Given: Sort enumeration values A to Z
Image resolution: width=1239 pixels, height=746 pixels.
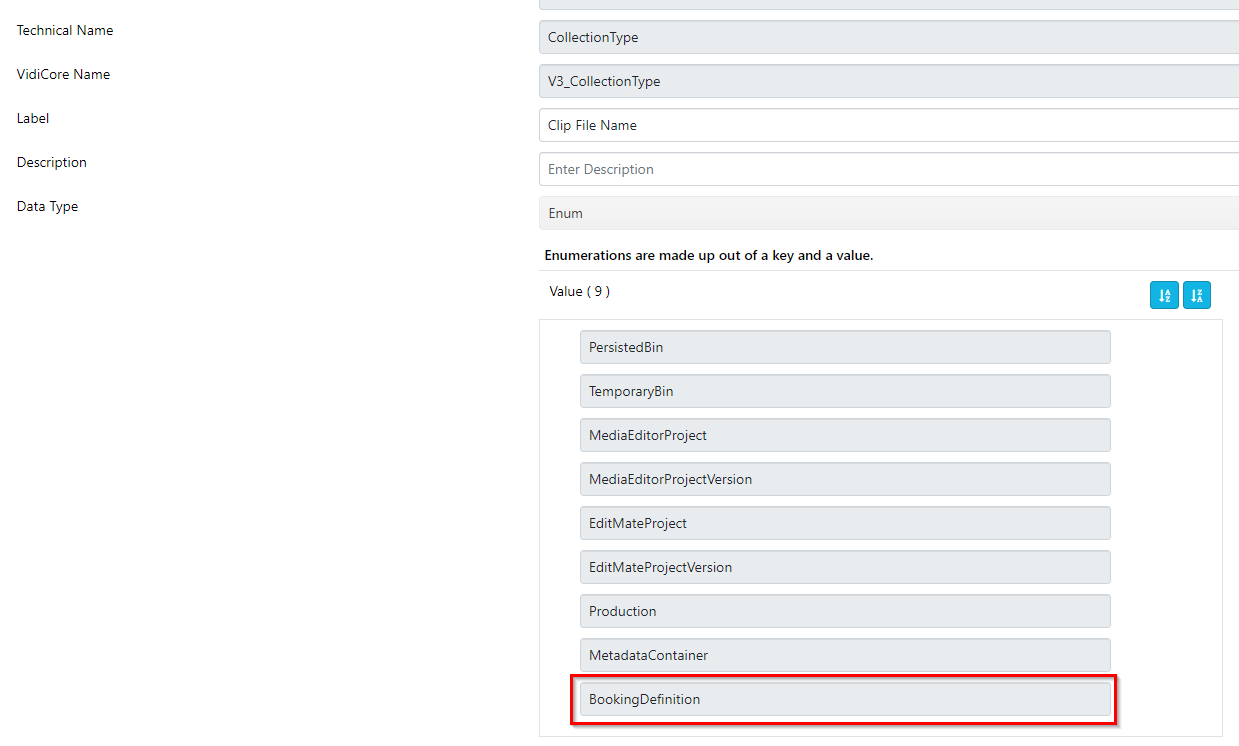Looking at the screenshot, I should [x=1164, y=295].
